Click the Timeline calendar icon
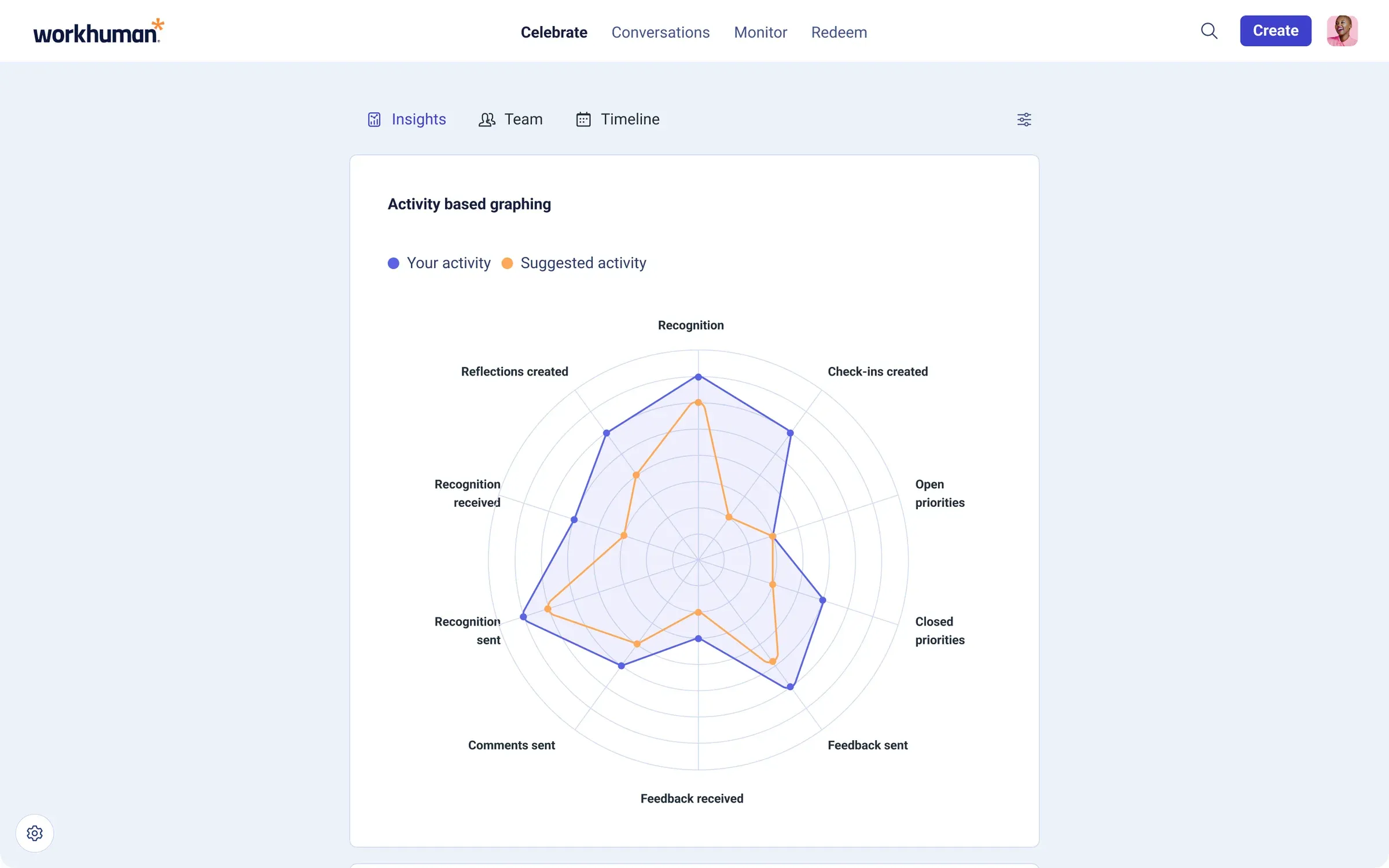The width and height of the screenshot is (1389, 868). click(583, 119)
